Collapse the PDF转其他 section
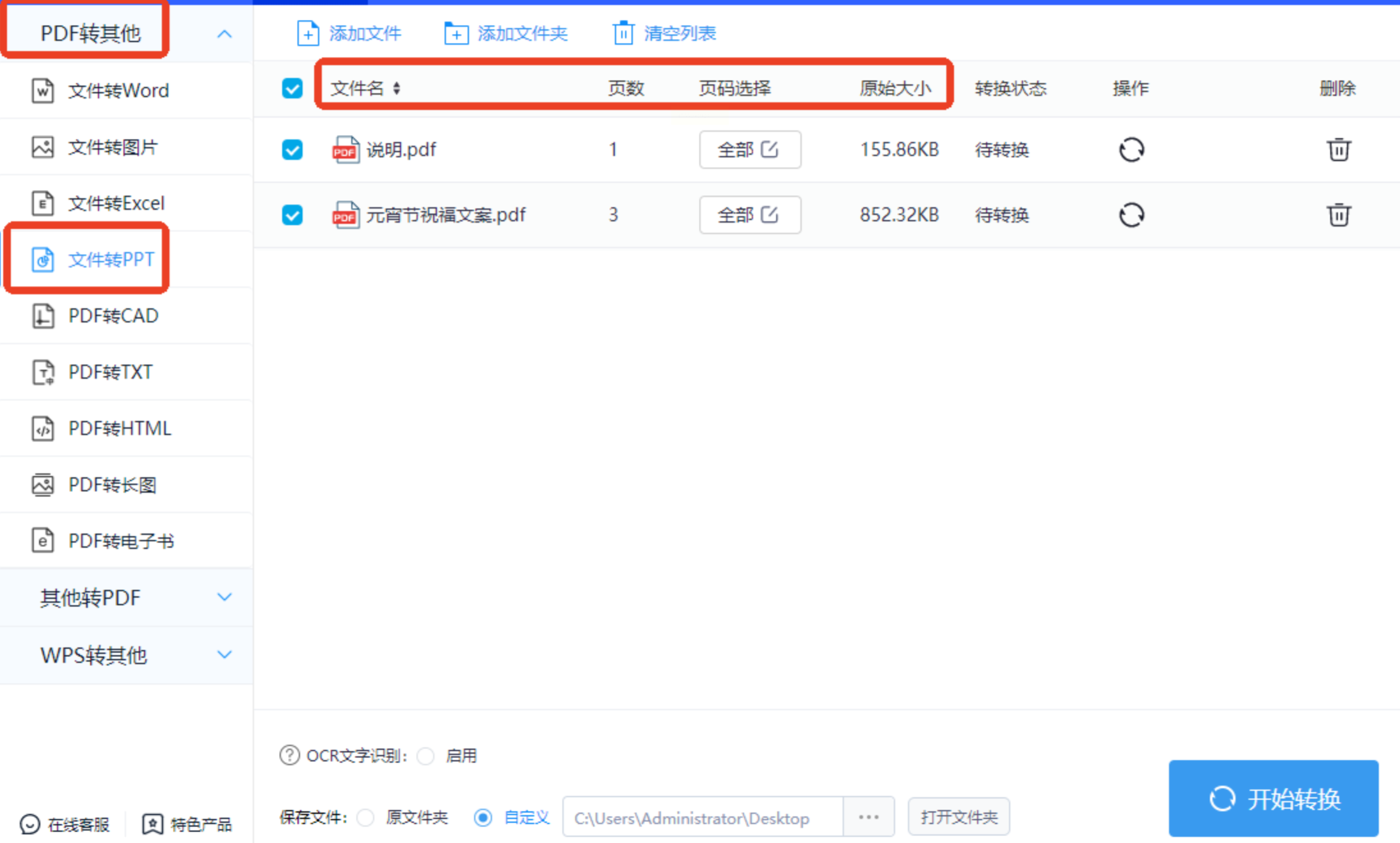The image size is (1400, 843). pos(224,34)
